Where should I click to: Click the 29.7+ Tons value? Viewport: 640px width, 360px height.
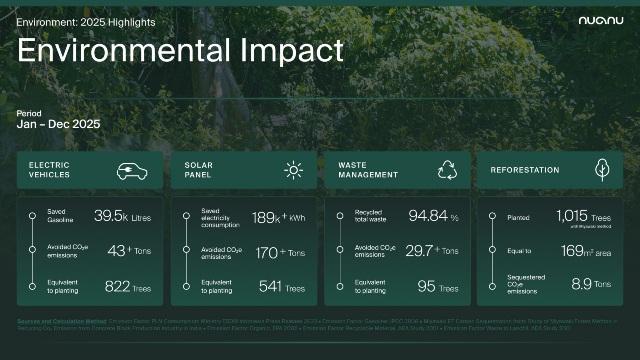click(x=432, y=251)
